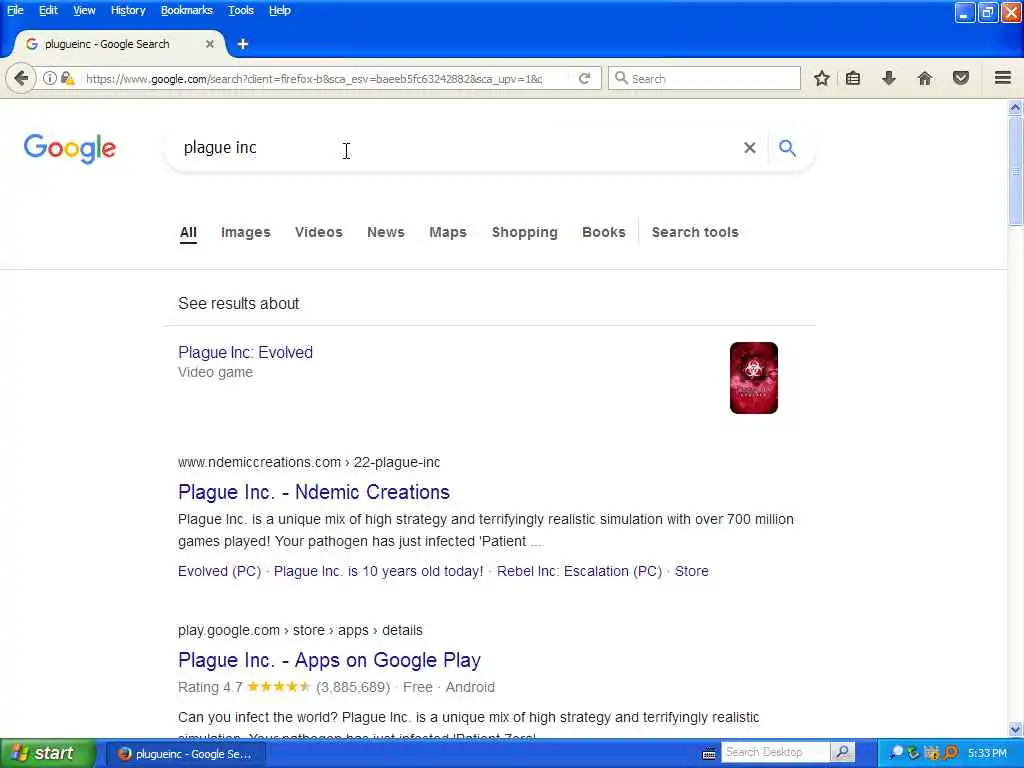Go to the Home page icon
This screenshot has height=768, width=1024.
[x=925, y=78]
